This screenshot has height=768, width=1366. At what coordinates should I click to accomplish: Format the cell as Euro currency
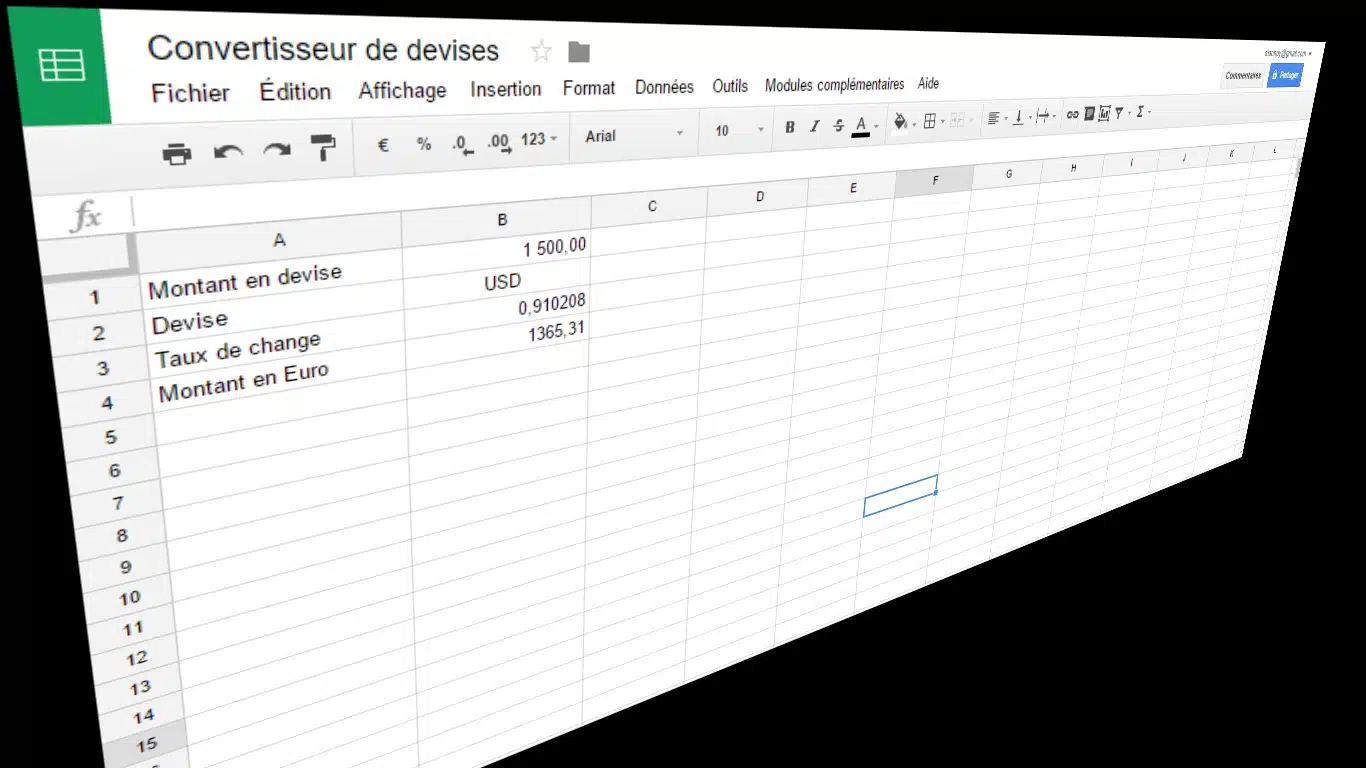pos(383,145)
